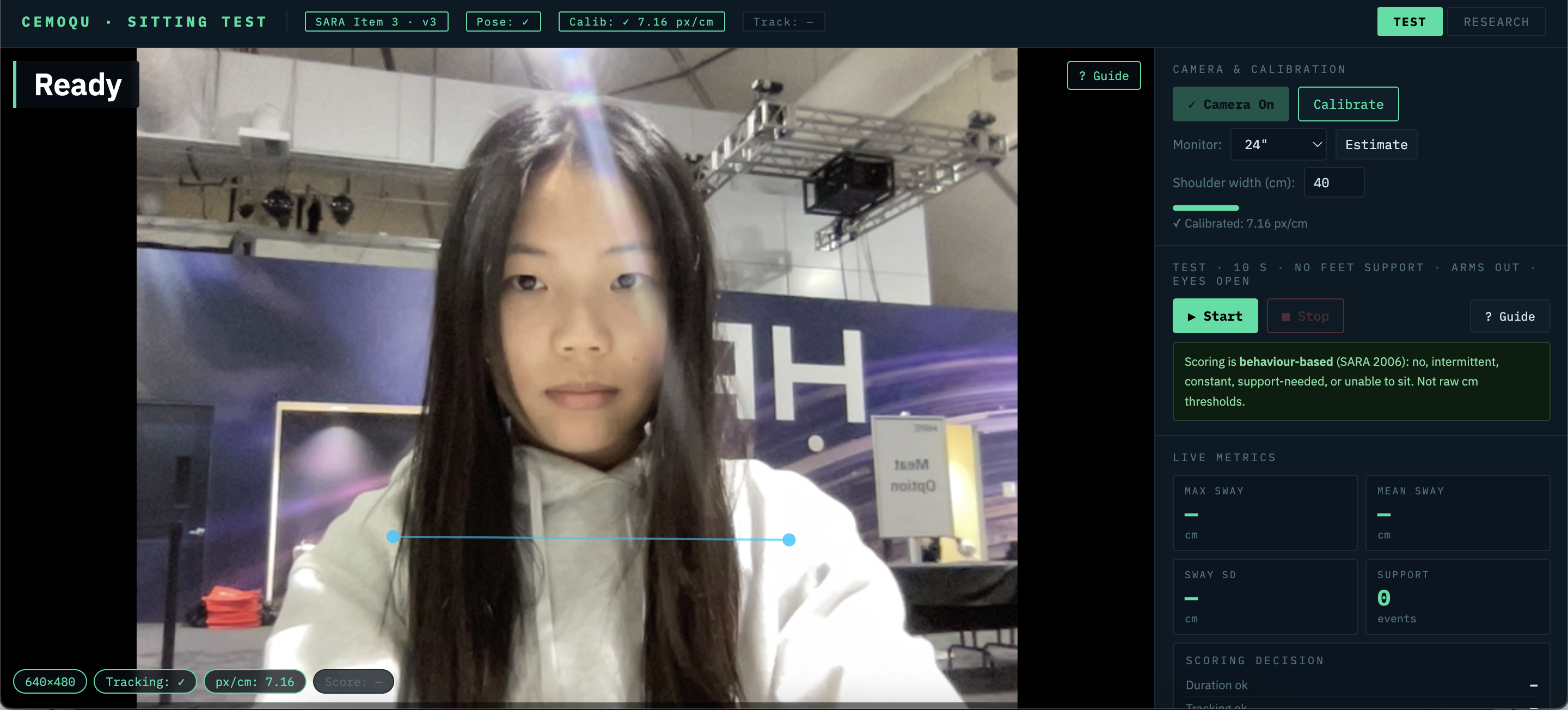Click the Stop test button

(x=1304, y=316)
